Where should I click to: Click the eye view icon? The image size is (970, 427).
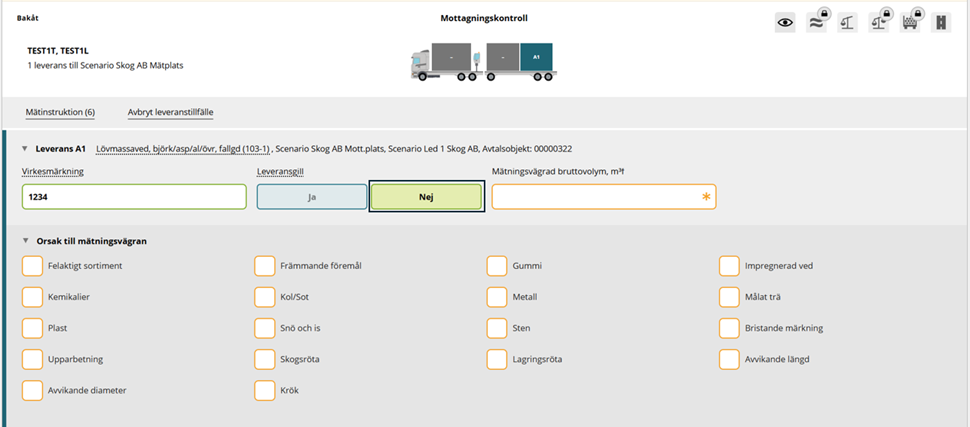785,23
